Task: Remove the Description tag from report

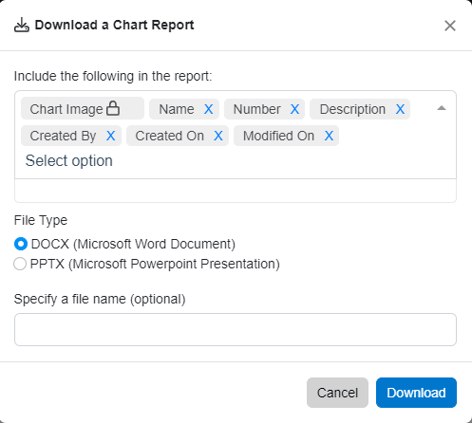Action: [400, 109]
